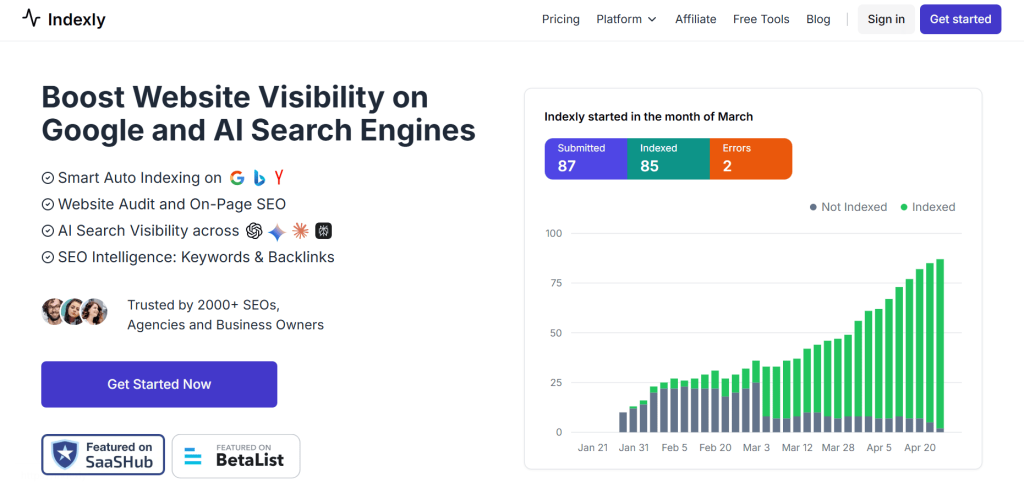
Task: Click the check mark beside Smart Auto Indexing
Action: [x=47, y=178]
